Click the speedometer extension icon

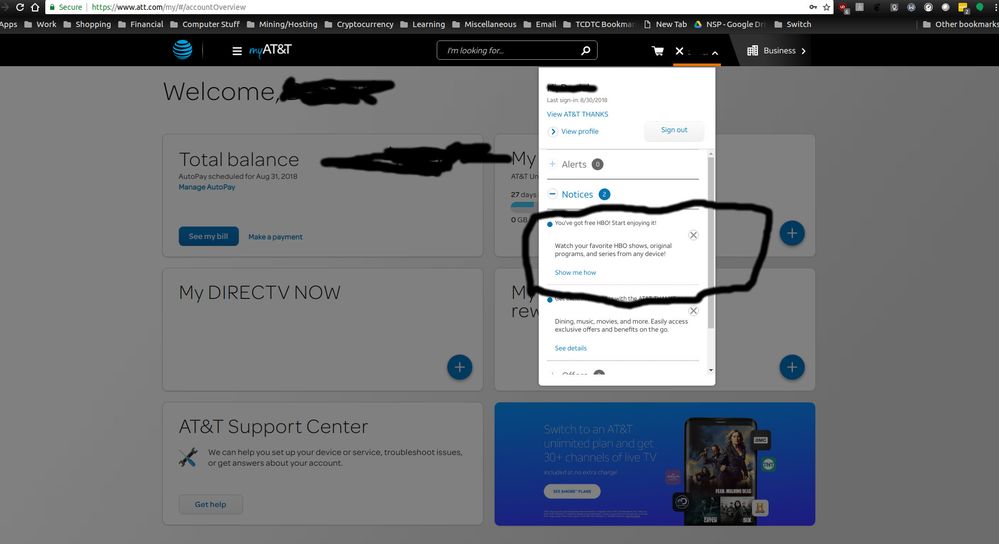(928, 7)
